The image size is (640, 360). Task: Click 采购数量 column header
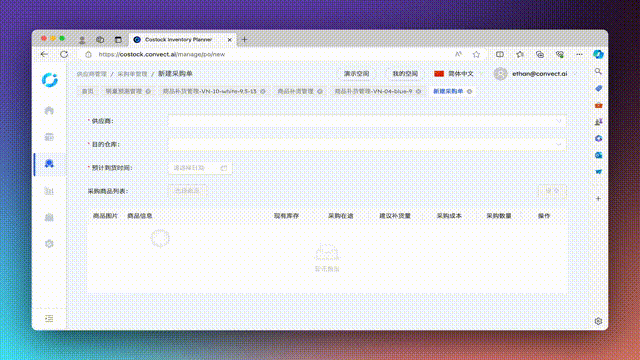click(499, 216)
